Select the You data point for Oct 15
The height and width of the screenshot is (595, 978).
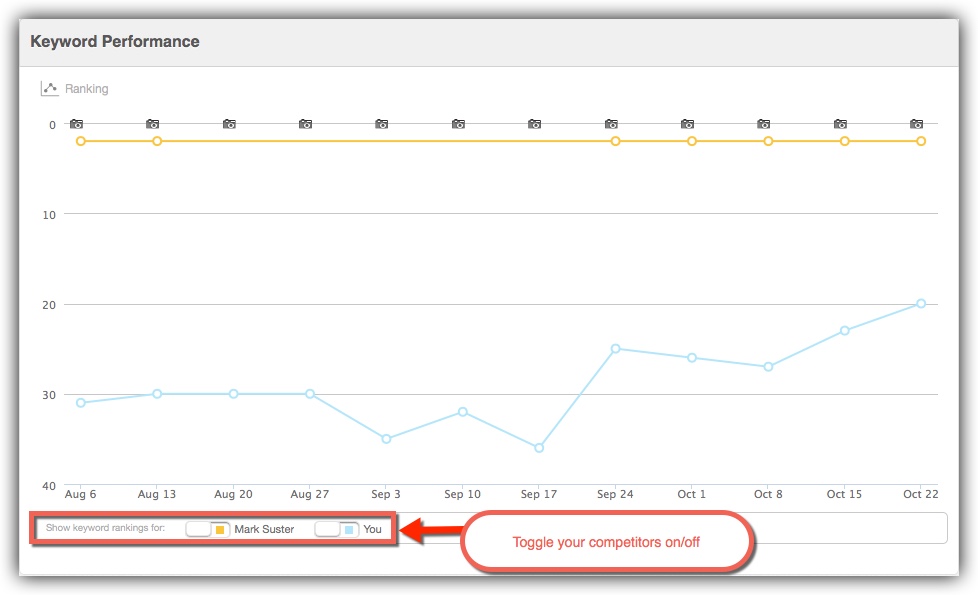pyautogui.click(x=845, y=331)
